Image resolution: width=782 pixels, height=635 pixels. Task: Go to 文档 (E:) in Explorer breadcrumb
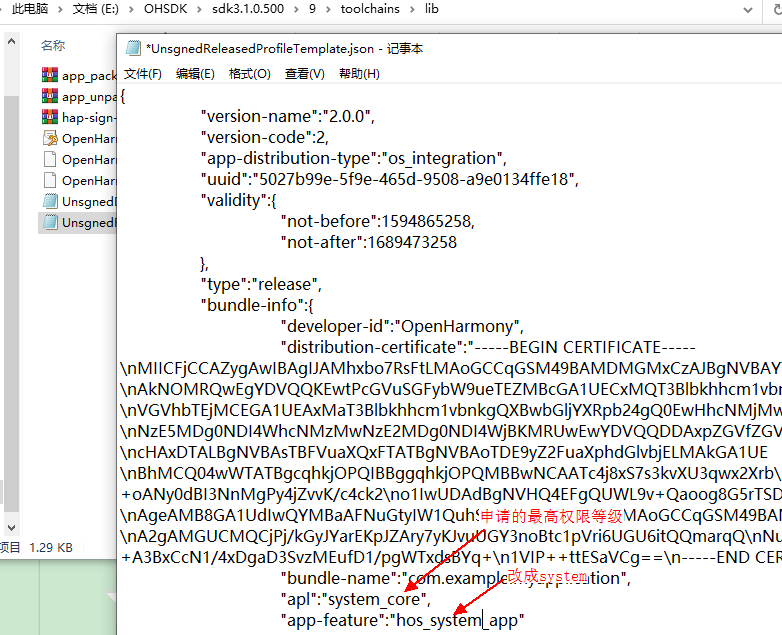(96, 9)
